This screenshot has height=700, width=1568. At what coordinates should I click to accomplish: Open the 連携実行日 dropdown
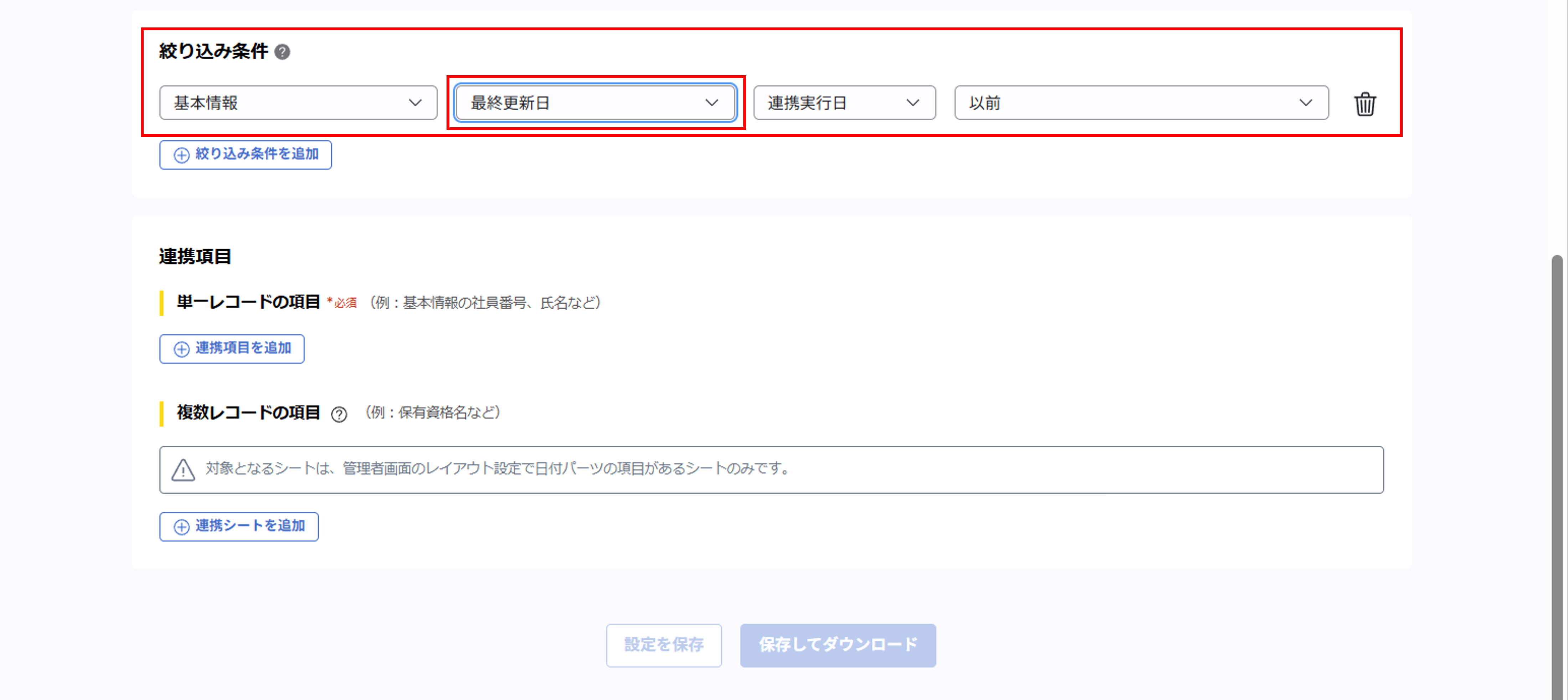[x=844, y=102]
